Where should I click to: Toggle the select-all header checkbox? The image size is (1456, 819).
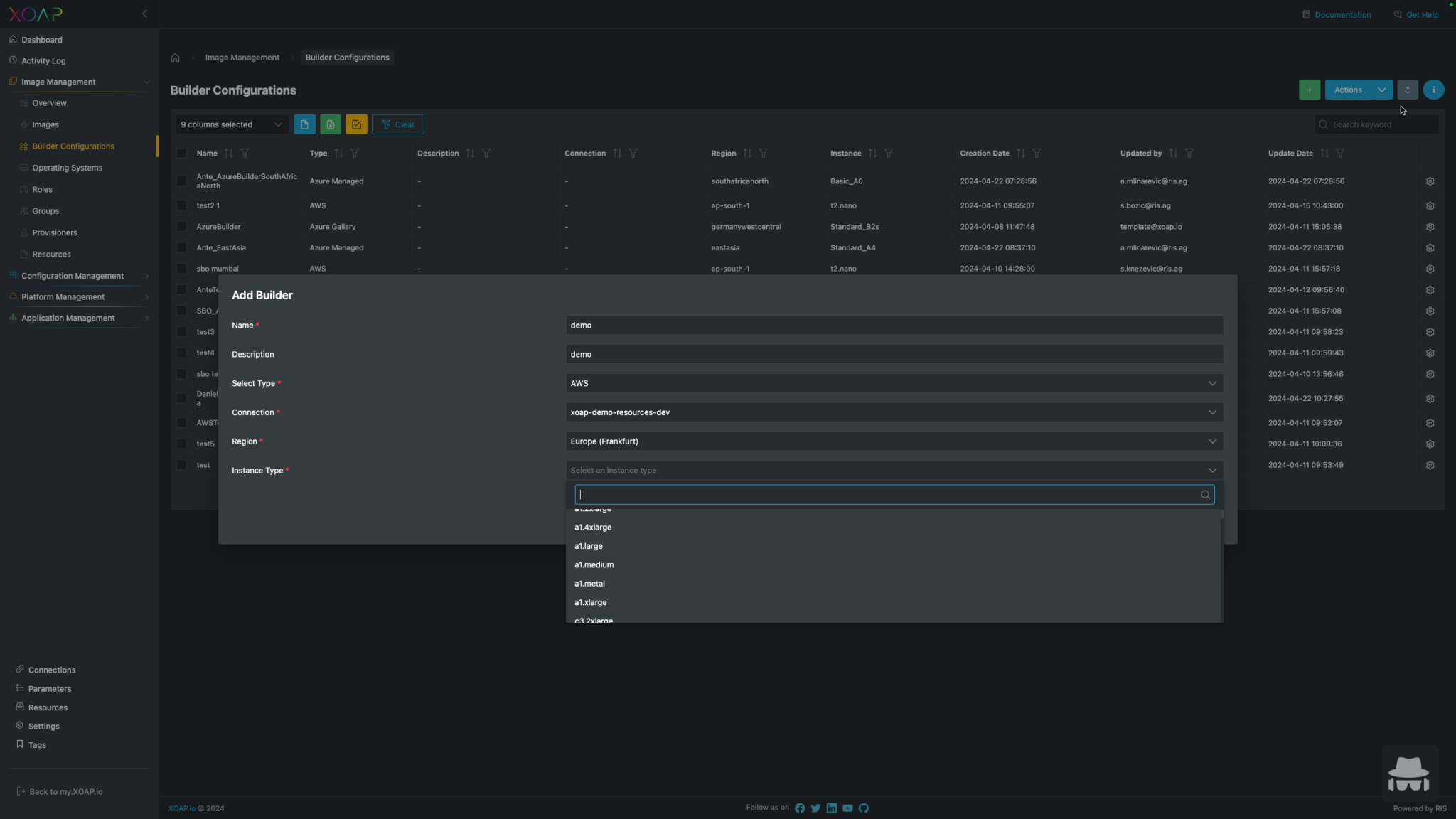tap(181, 154)
